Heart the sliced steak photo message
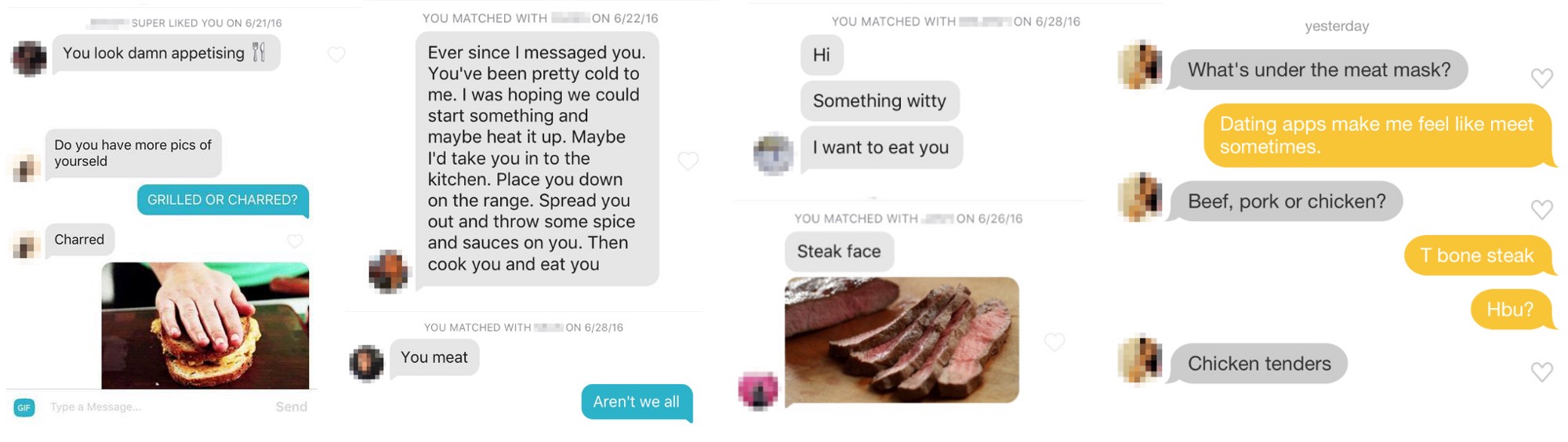This screenshot has width=1568, height=442. tap(1054, 342)
